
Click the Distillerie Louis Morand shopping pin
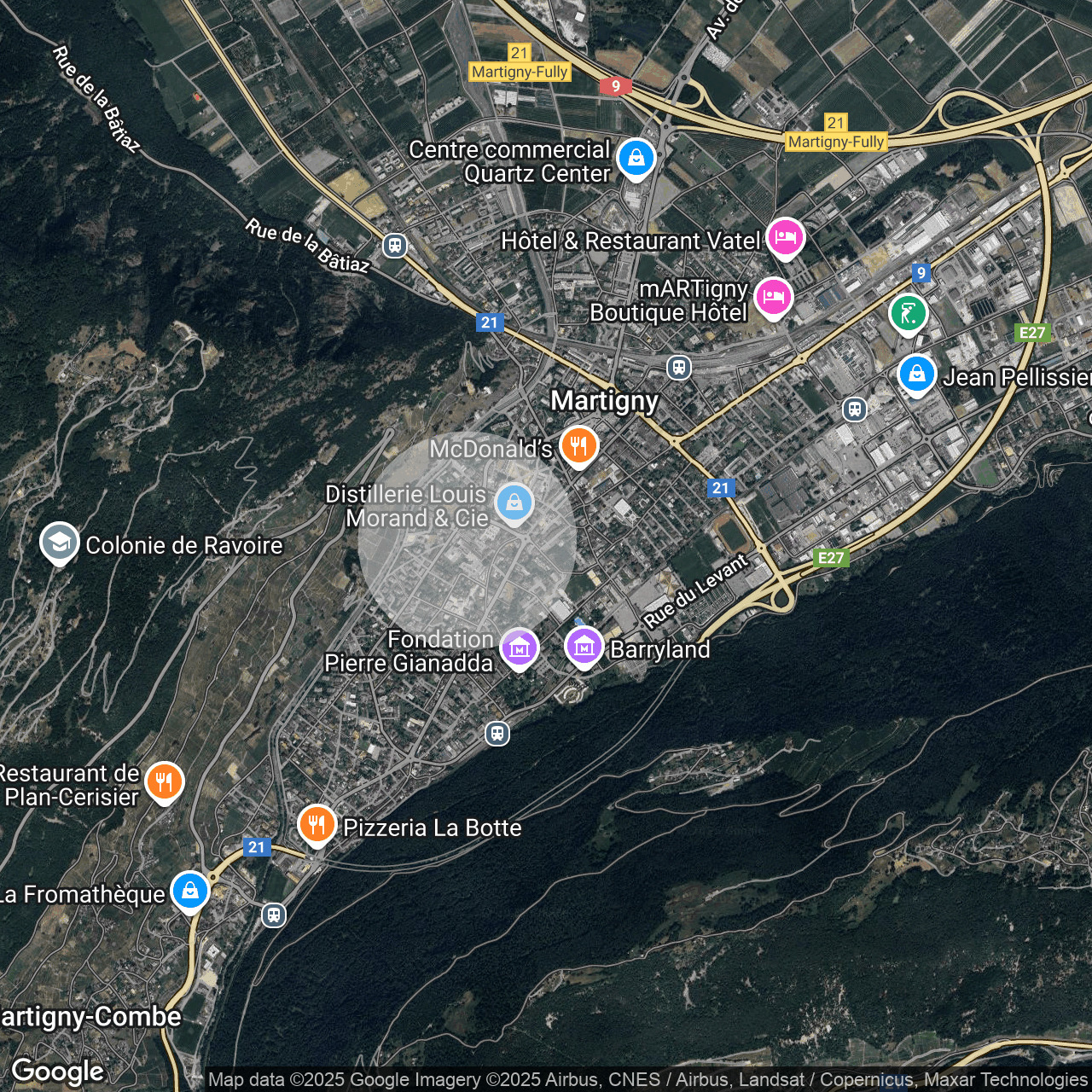514,503
